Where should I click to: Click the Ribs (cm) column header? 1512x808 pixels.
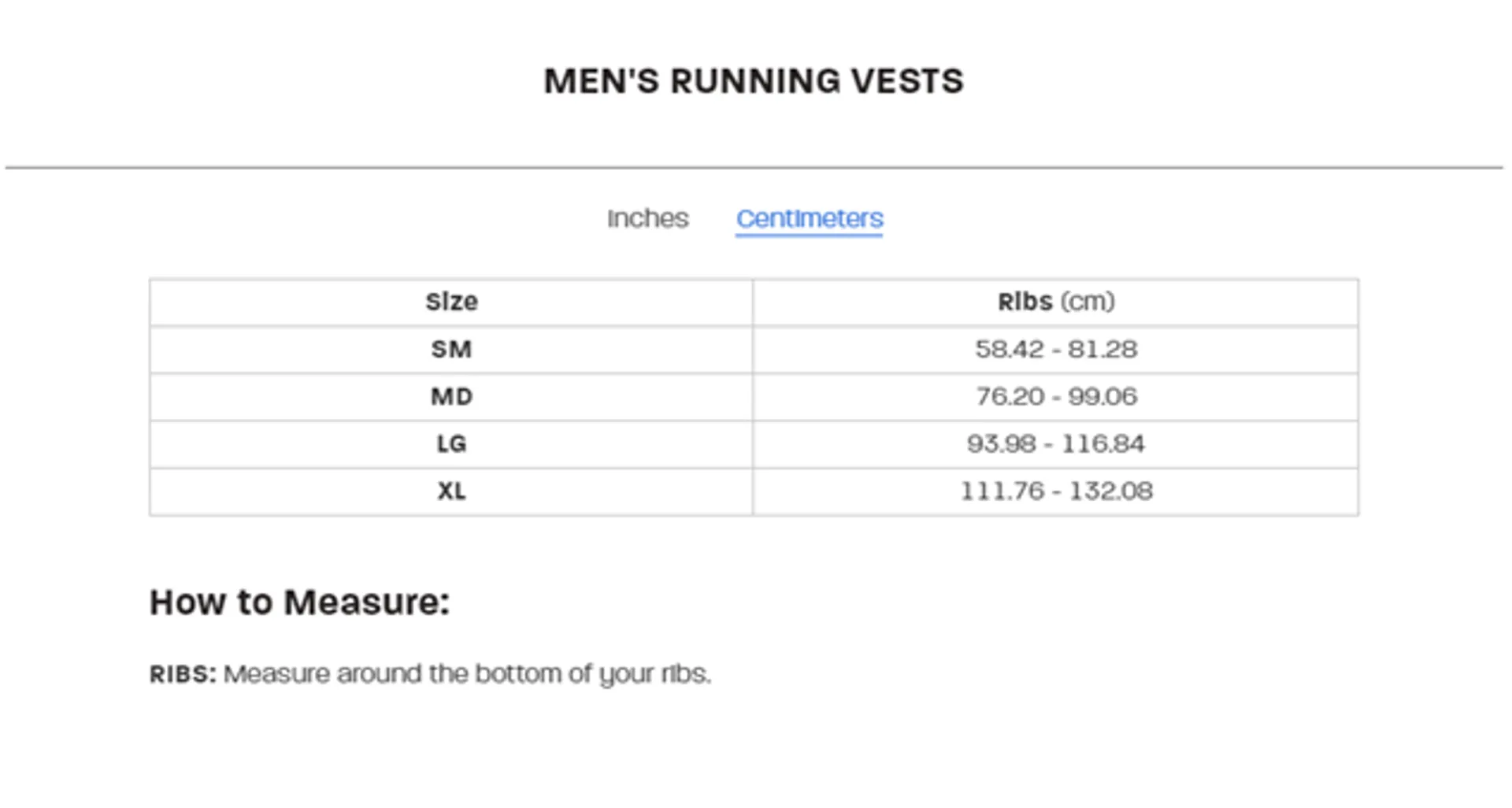pyautogui.click(x=1055, y=302)
